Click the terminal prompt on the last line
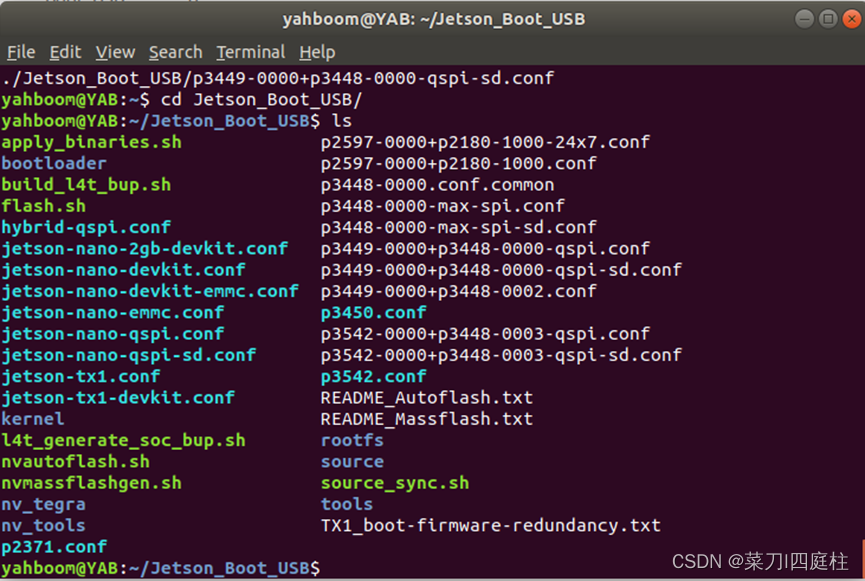The width and height of the screenshot is (865, 581). (x=160, y=567)
